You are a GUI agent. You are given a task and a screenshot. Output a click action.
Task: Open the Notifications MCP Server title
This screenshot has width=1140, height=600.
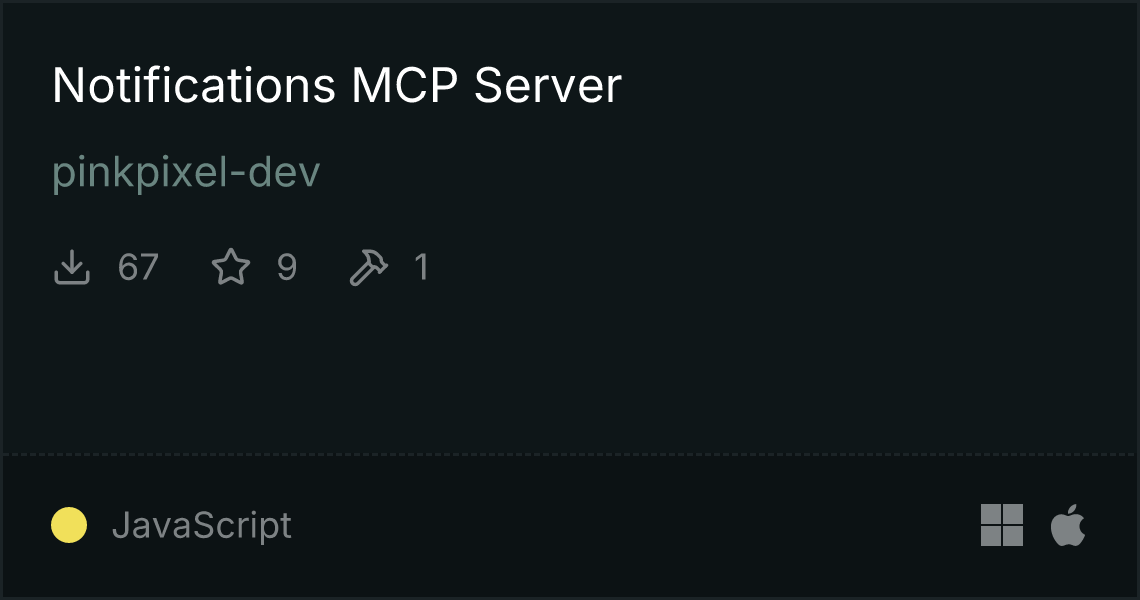click(x=337, y=85)
